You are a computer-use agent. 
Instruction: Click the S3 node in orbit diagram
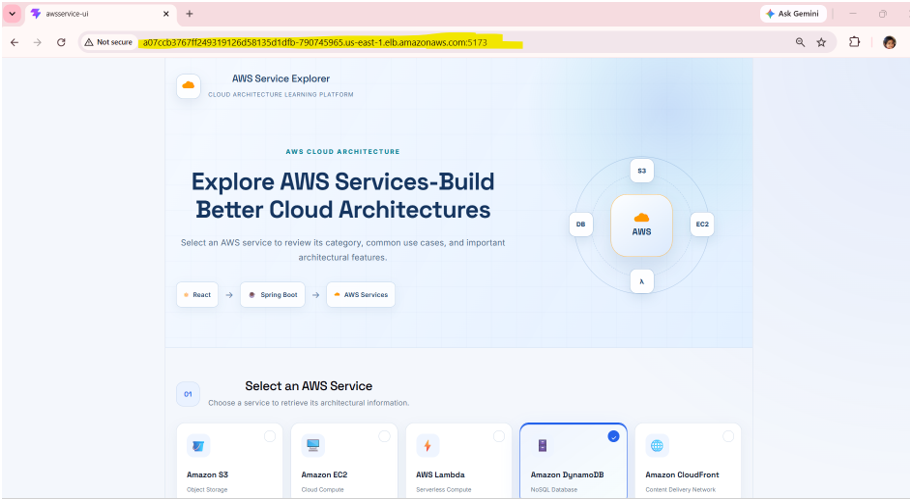pyautogui.click(x=642, y=171)
